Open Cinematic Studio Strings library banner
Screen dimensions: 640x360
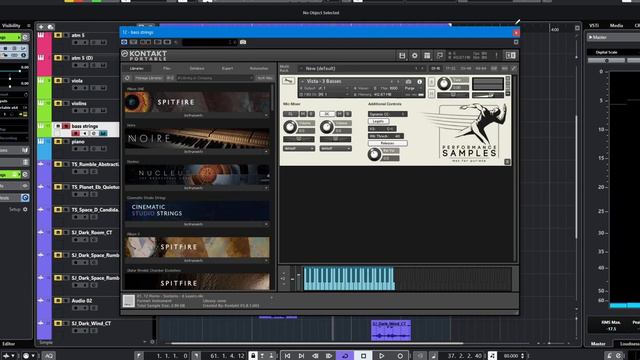[197, 211]
